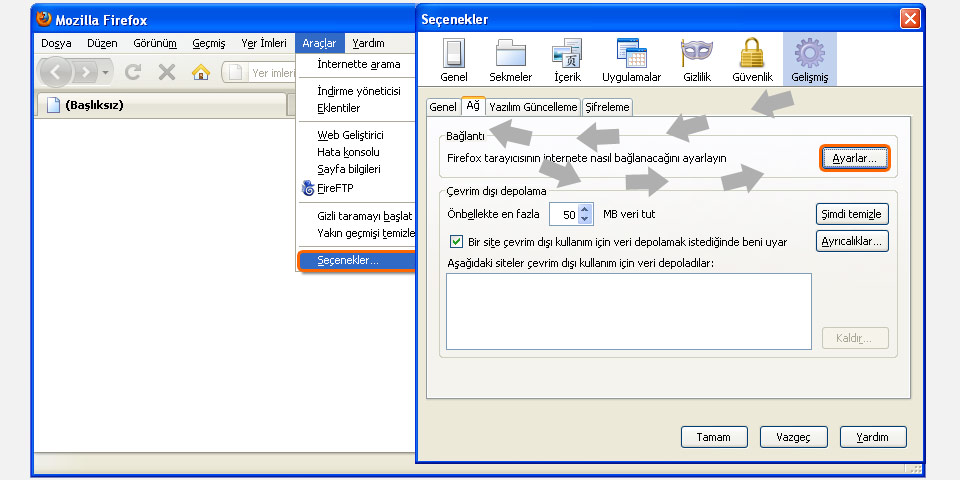This screenshot has width=960, height=480.
Task: Click the Firefox logo in title bar
Action: click(x=43, y=19)
